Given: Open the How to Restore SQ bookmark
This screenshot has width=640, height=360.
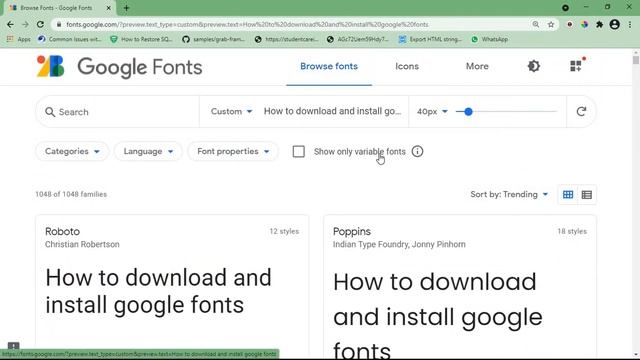Looking at the screenshot, I should click(141, 39).
